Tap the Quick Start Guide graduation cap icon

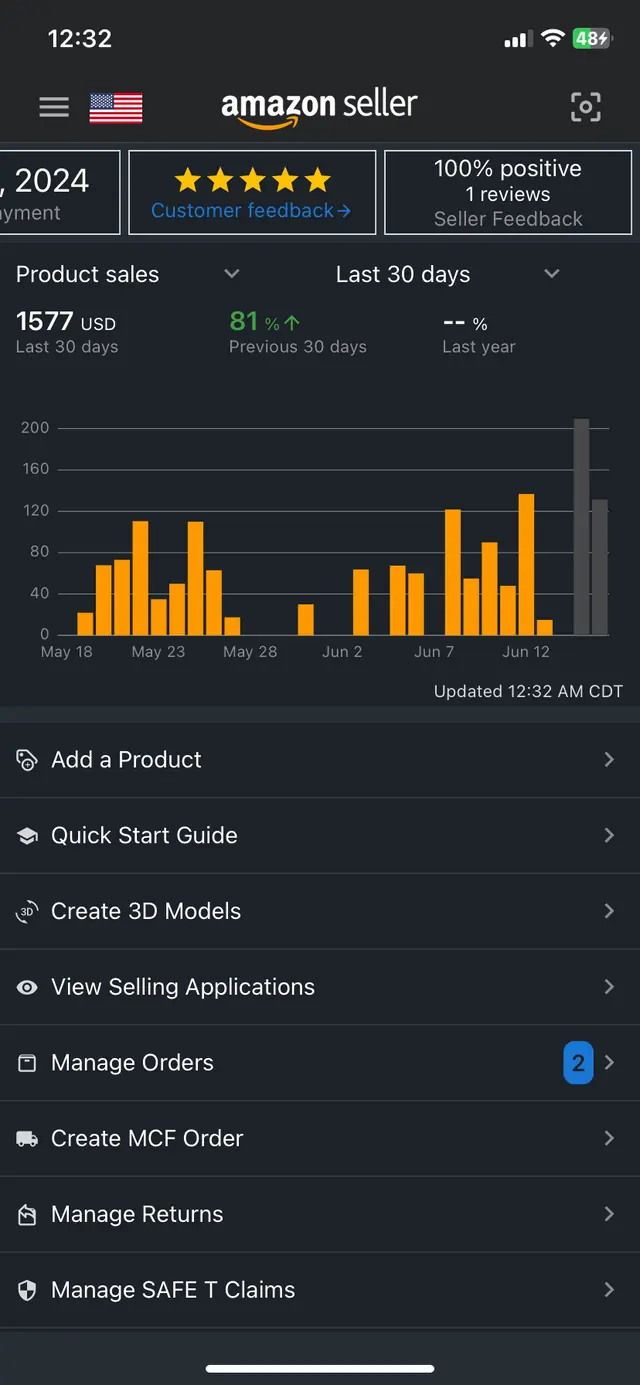point(27,836)
